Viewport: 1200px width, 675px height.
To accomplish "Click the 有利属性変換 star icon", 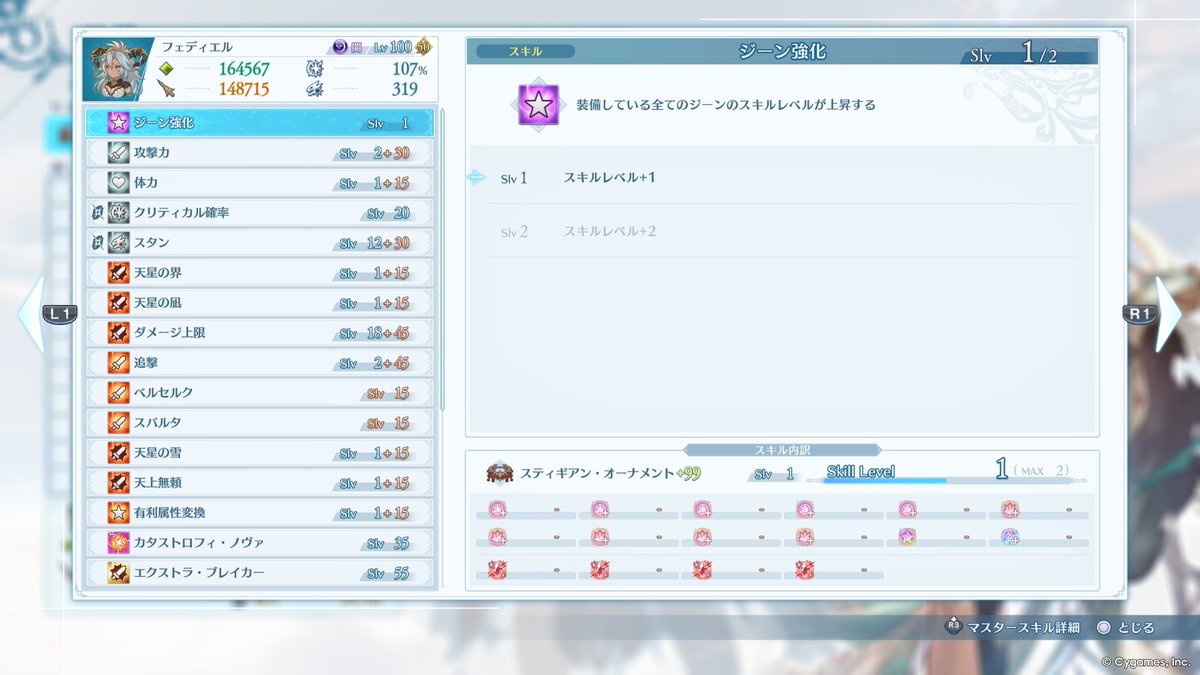I will pyautogui.click(x=119, y=513).
